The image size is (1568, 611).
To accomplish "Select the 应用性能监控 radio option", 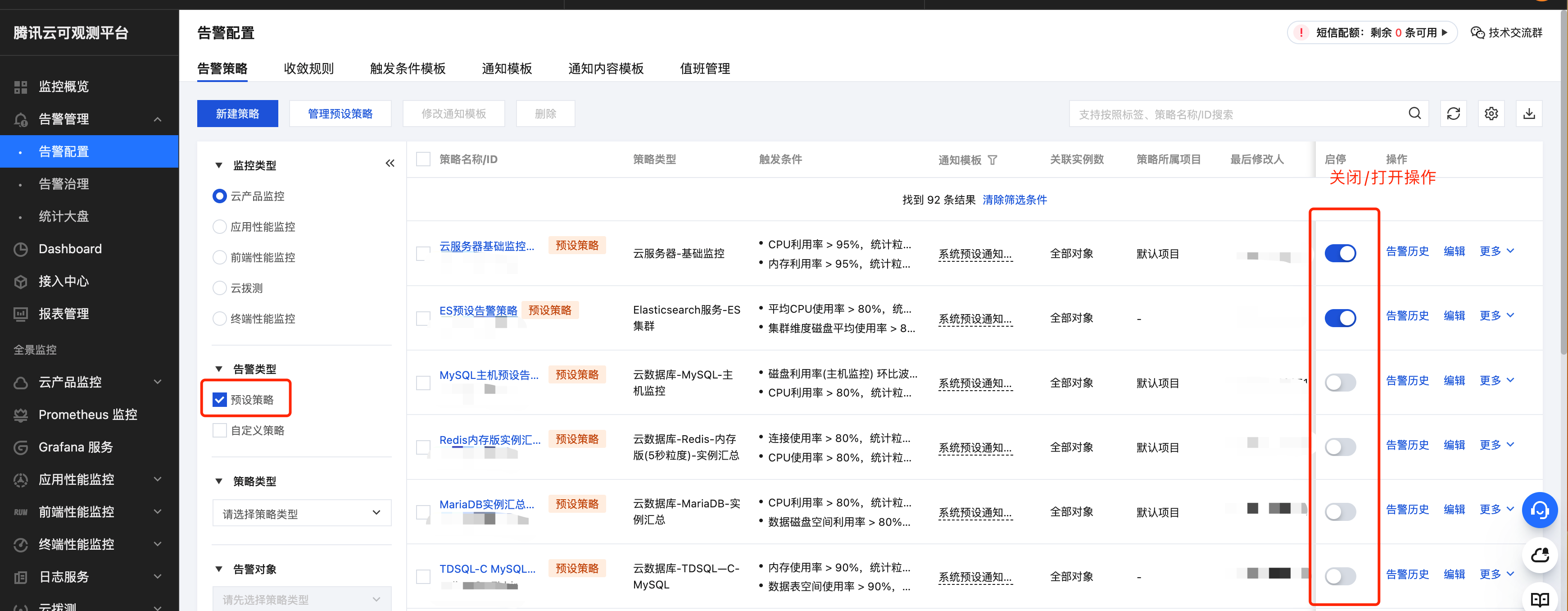I will tap(219, 227).
